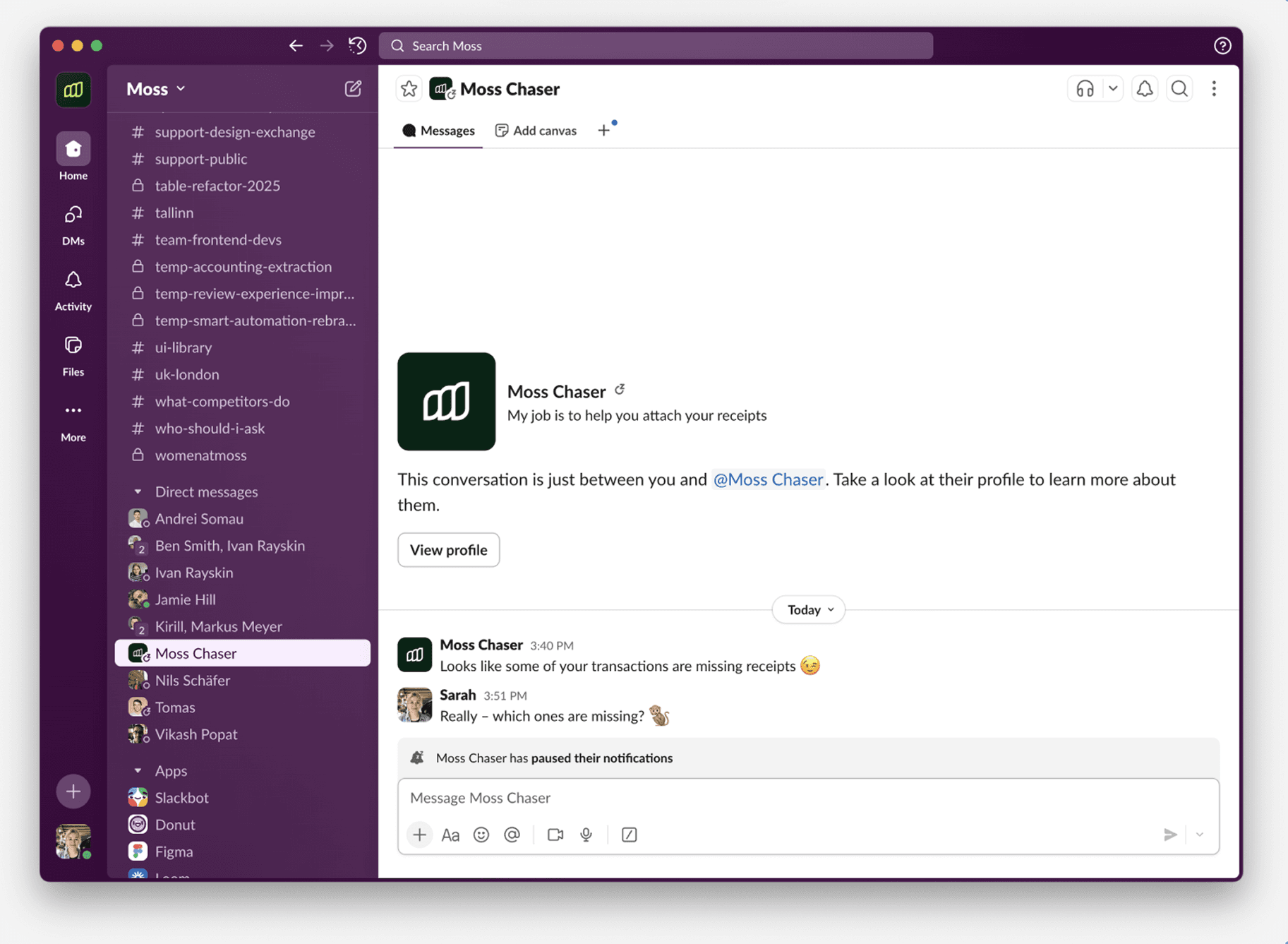The height and width of the screenshot is (944, 1288).
Task: Compose a new message with pencil icon
Action: point(353,89)
